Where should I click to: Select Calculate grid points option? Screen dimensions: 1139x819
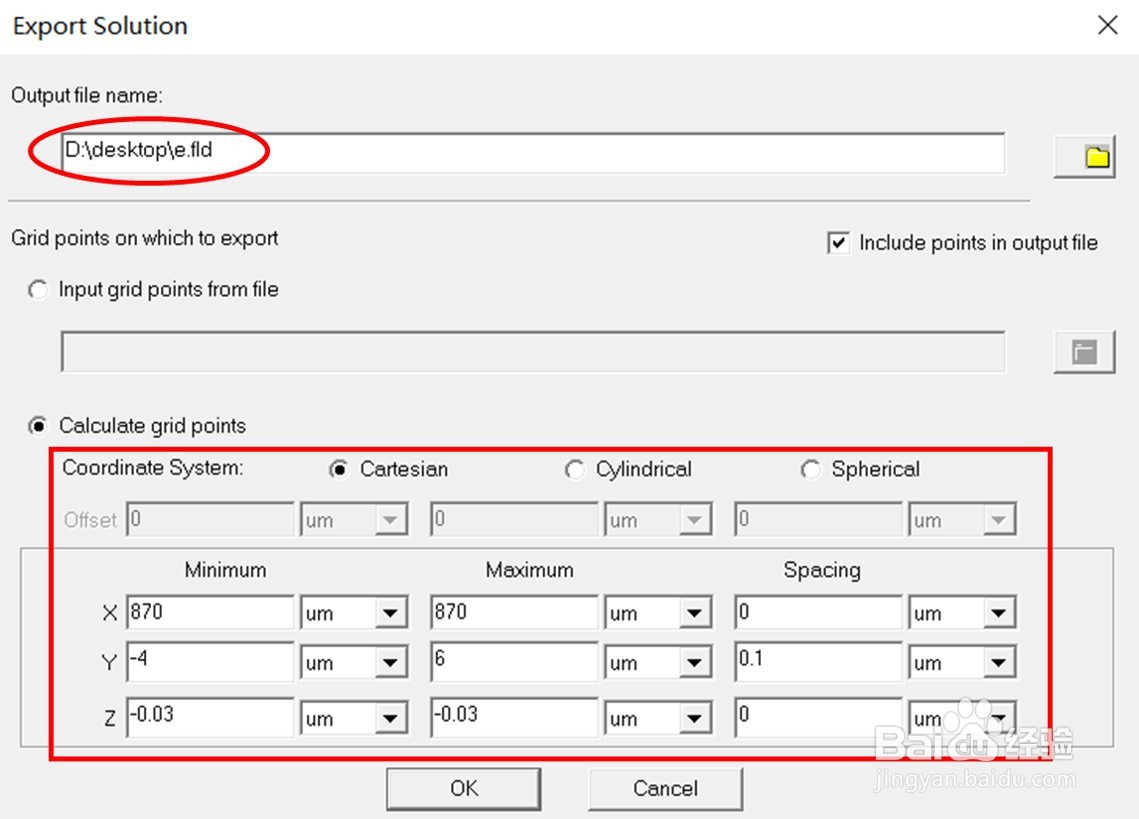pyautogui.click(x=39, y=427)
